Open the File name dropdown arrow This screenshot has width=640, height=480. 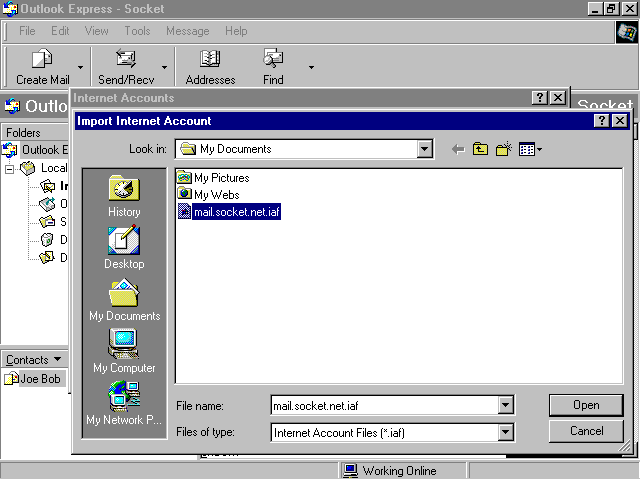point(505,405)
